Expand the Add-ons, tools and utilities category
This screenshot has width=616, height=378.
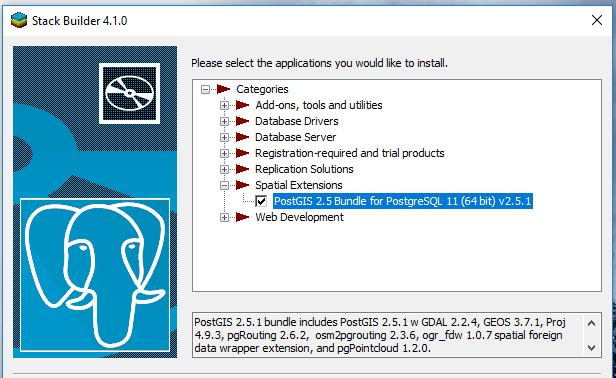(224, 105)
